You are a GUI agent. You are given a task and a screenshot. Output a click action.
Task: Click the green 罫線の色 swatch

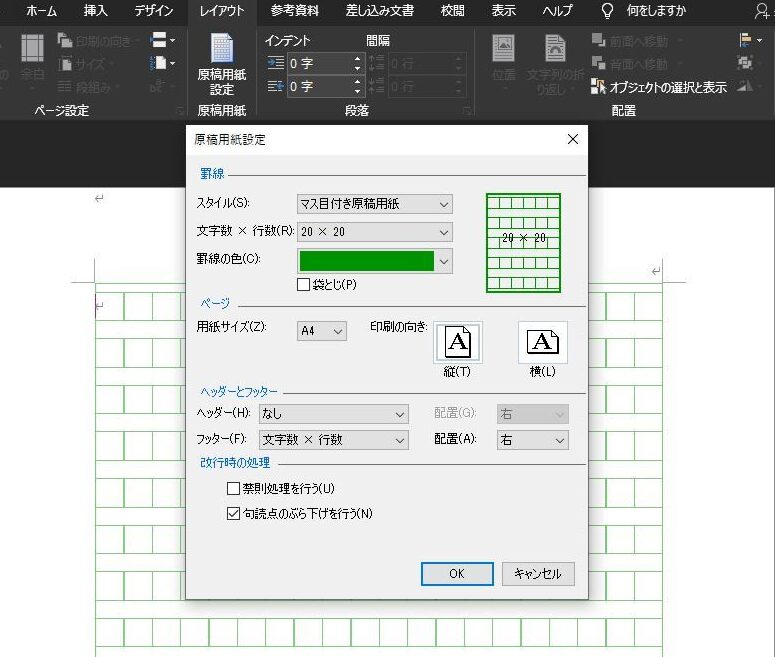pyautogui.click(x=367, y=261)
